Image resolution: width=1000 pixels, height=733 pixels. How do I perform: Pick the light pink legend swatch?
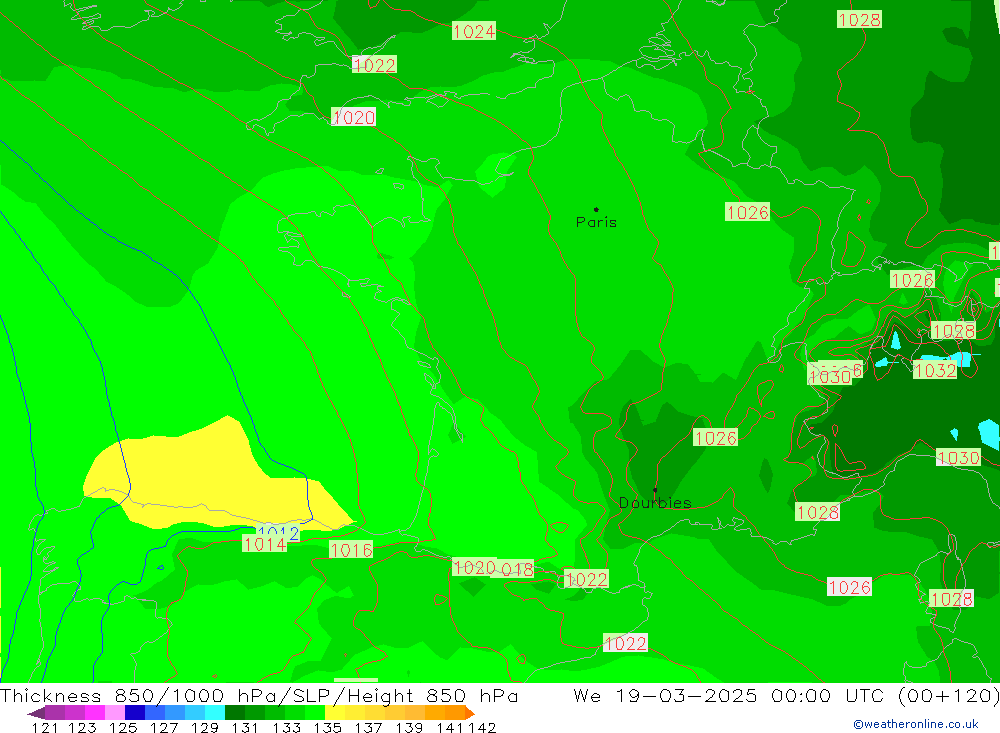pyautogui.click(x=115, y=713)
